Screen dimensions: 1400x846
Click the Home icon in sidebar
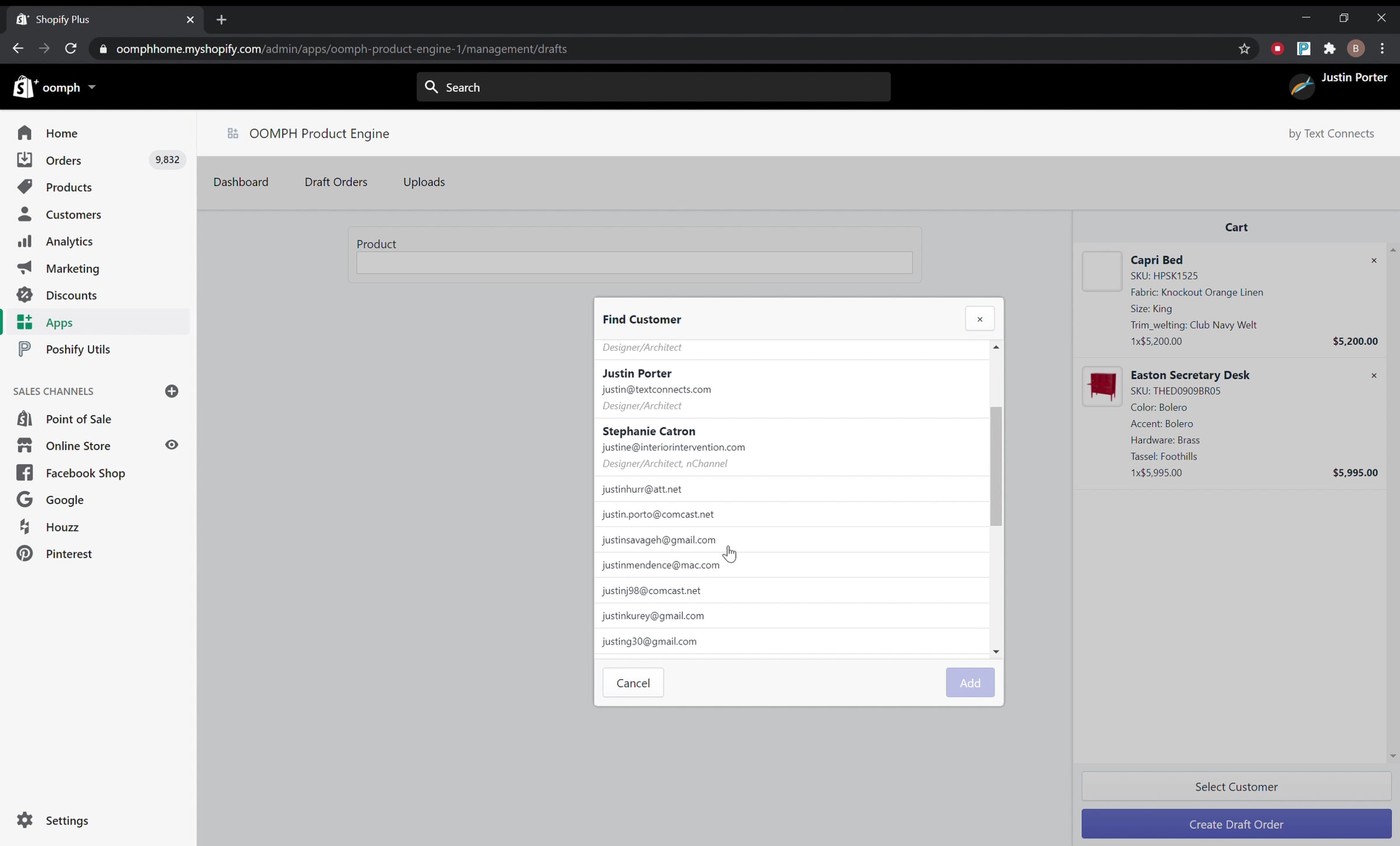coord(24,133)
